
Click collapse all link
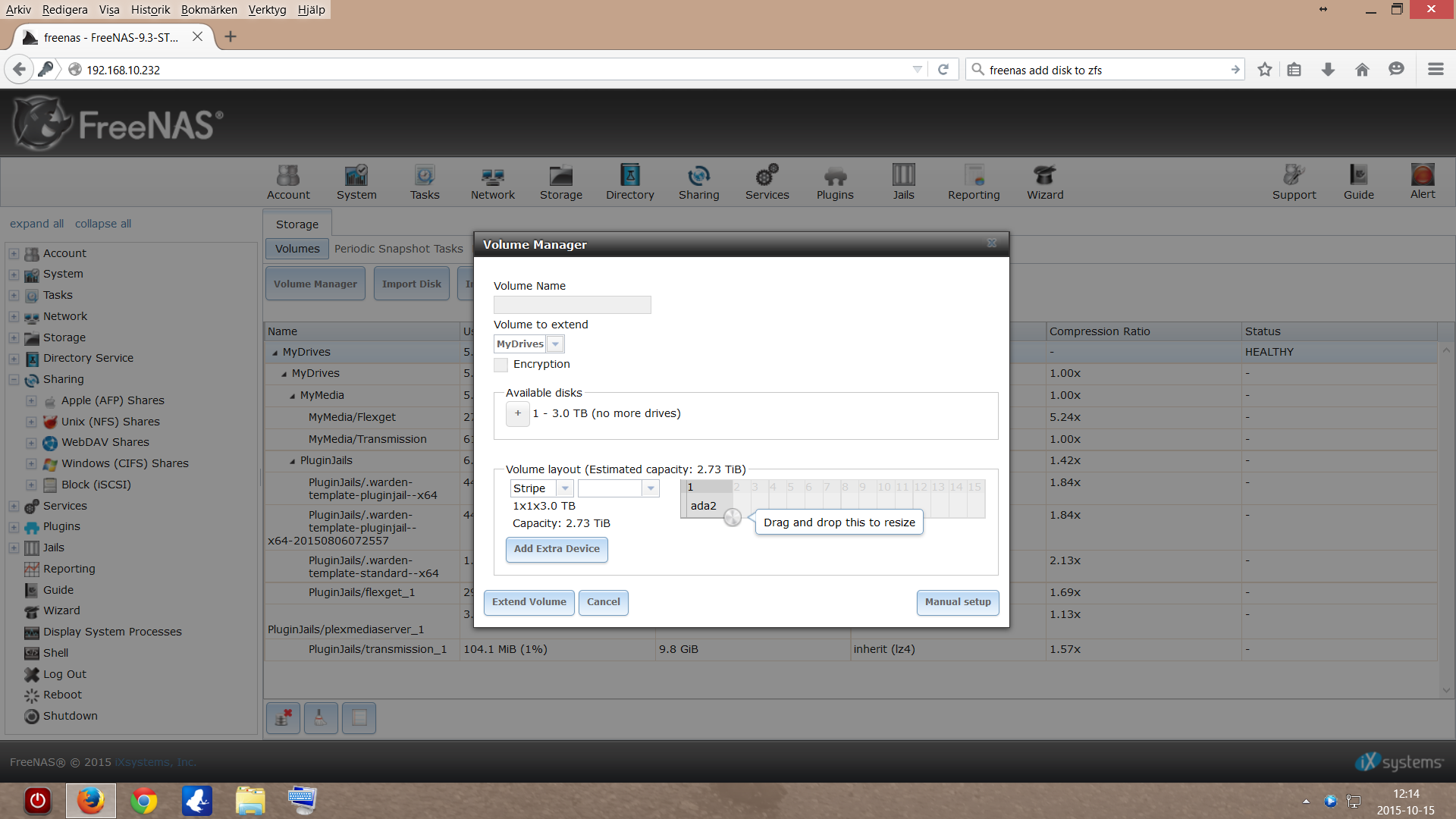coord(103,224)
